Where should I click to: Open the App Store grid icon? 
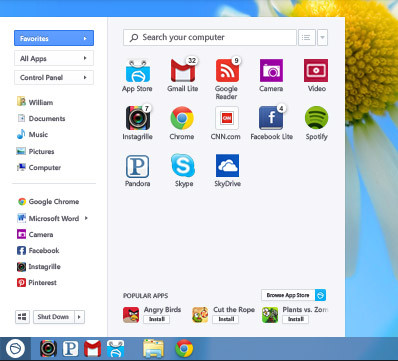(138, 71)
